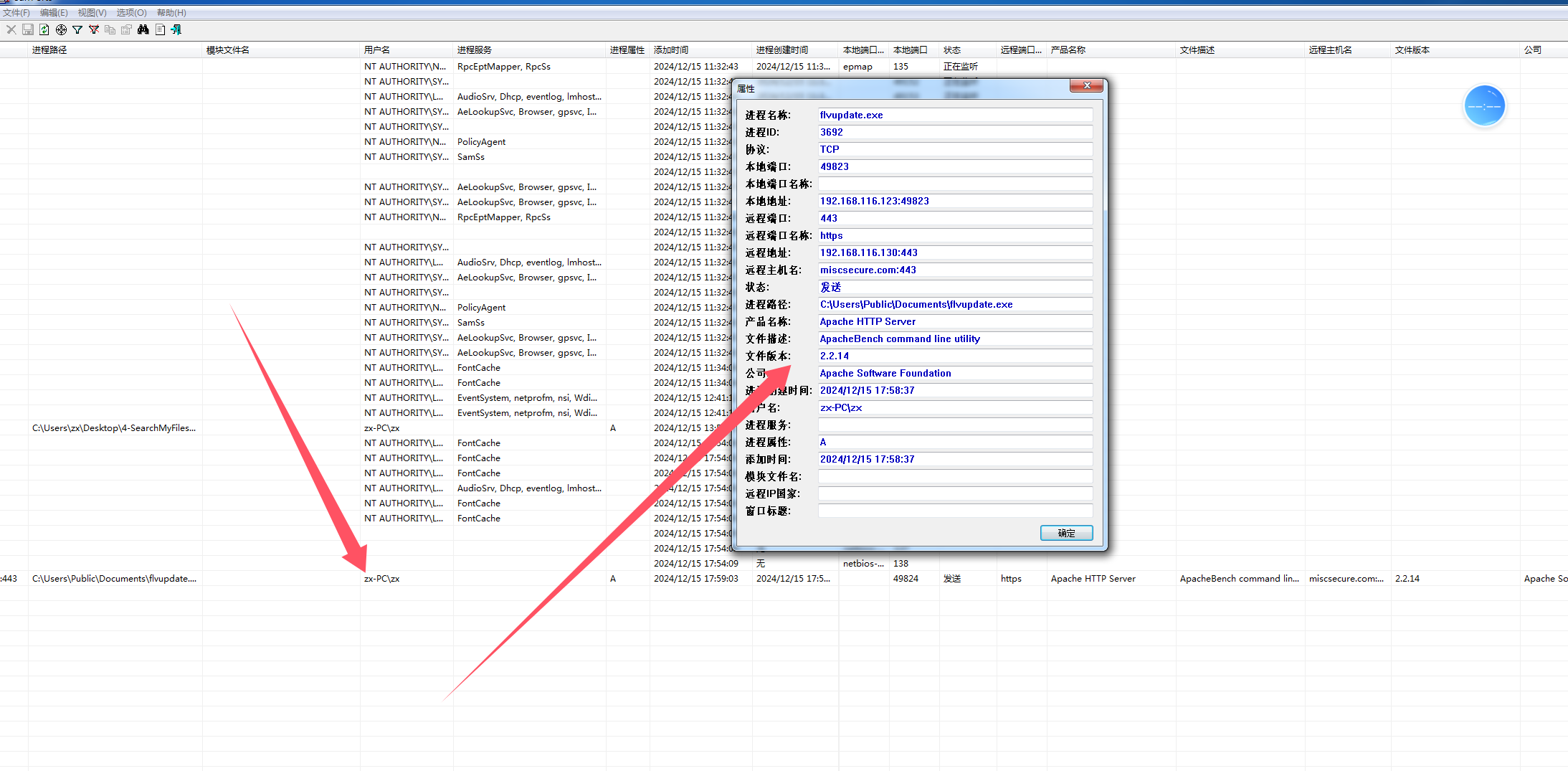The width and height of the screenshot is (1568, 771).
Task: Click the 远程端口 field showing 443
Action: pyautogui.click(x=955, y=218)
